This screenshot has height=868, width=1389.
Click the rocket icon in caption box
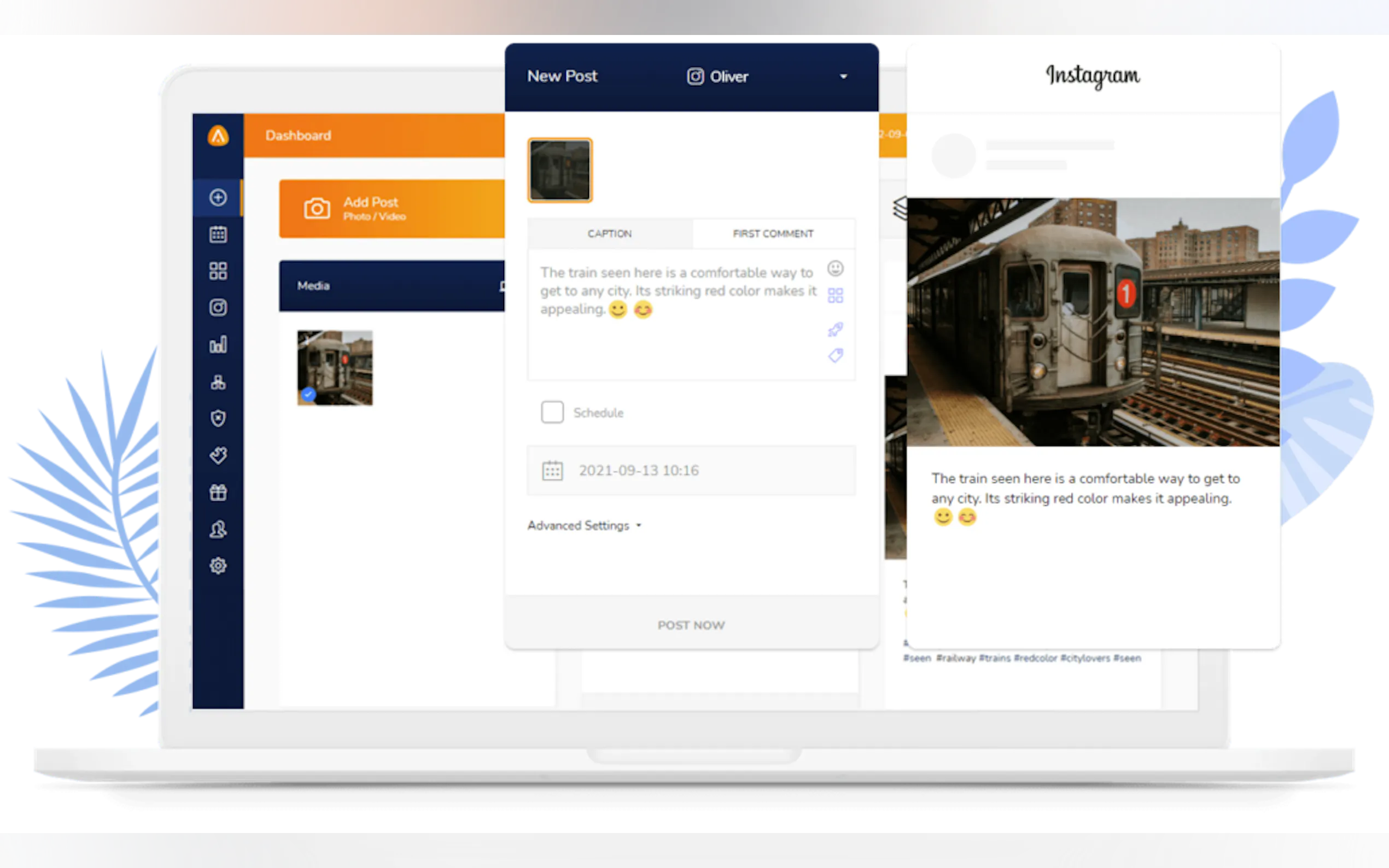point(835,330)
